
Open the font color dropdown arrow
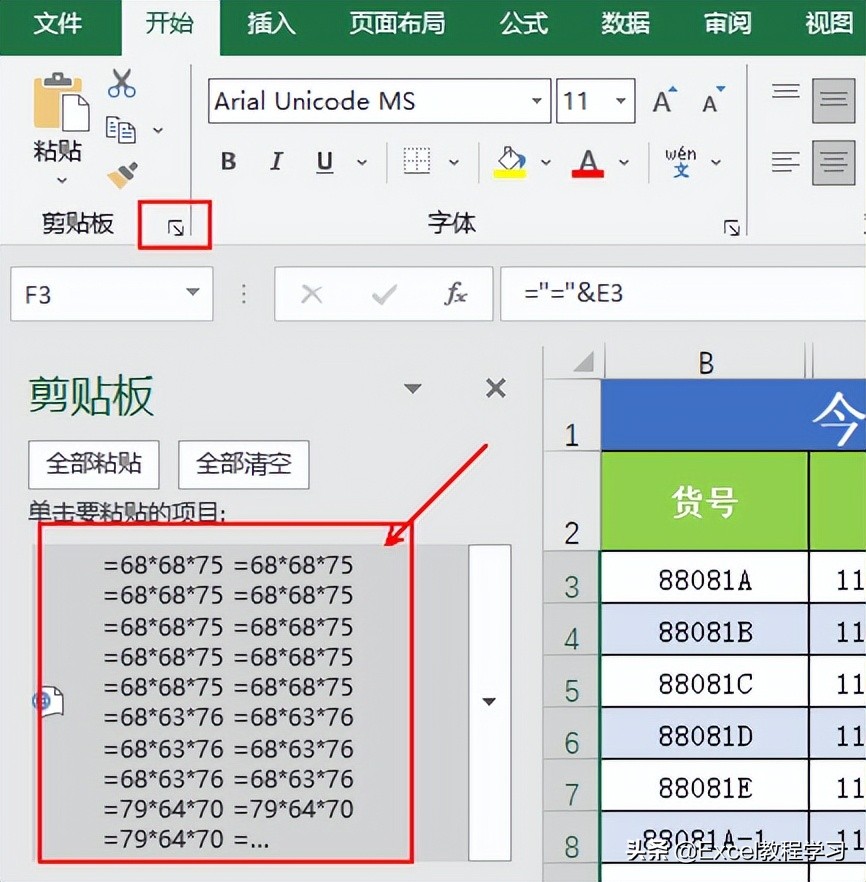(x=624, y=163)
